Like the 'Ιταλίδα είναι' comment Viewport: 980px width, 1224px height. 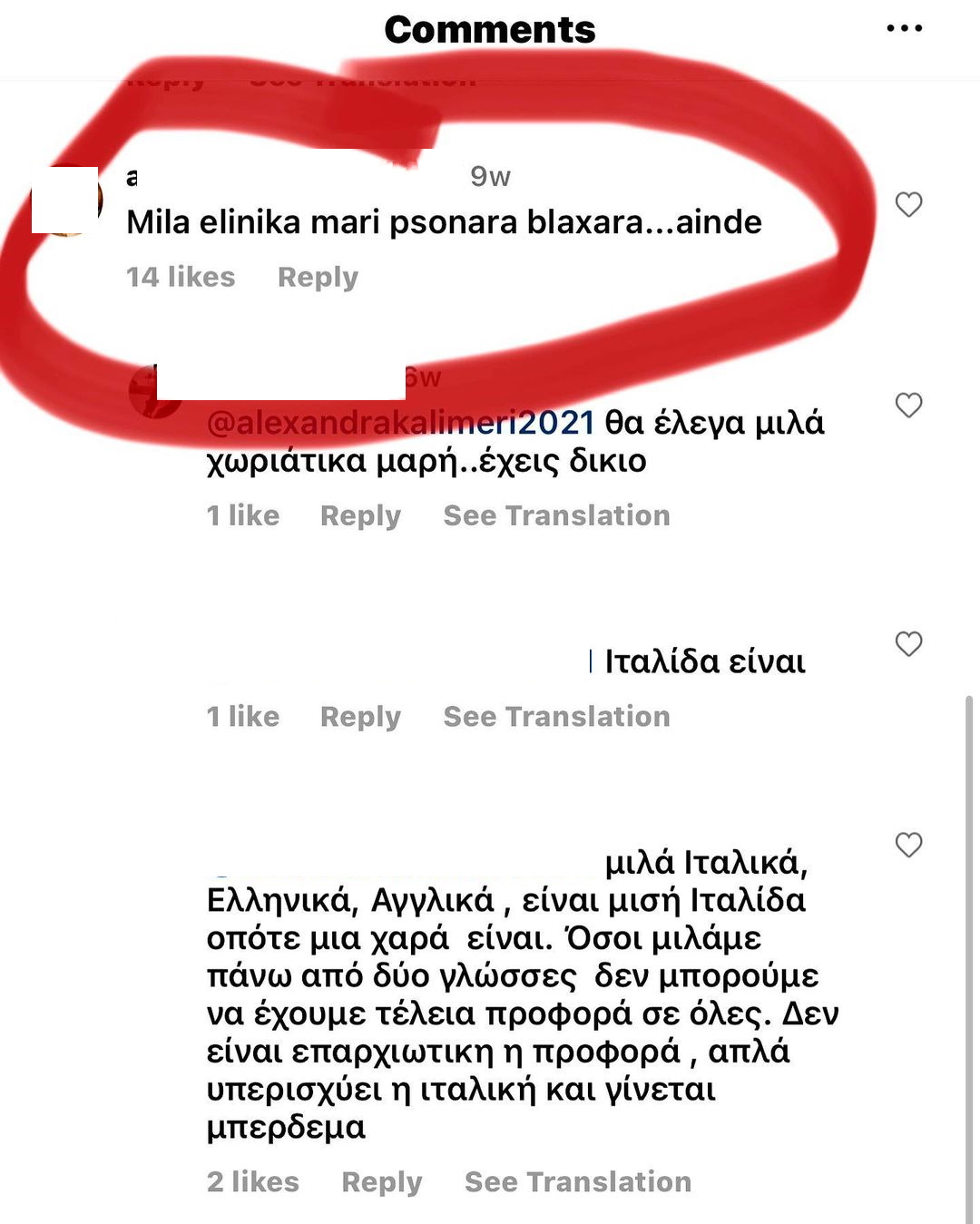[908, 643]
